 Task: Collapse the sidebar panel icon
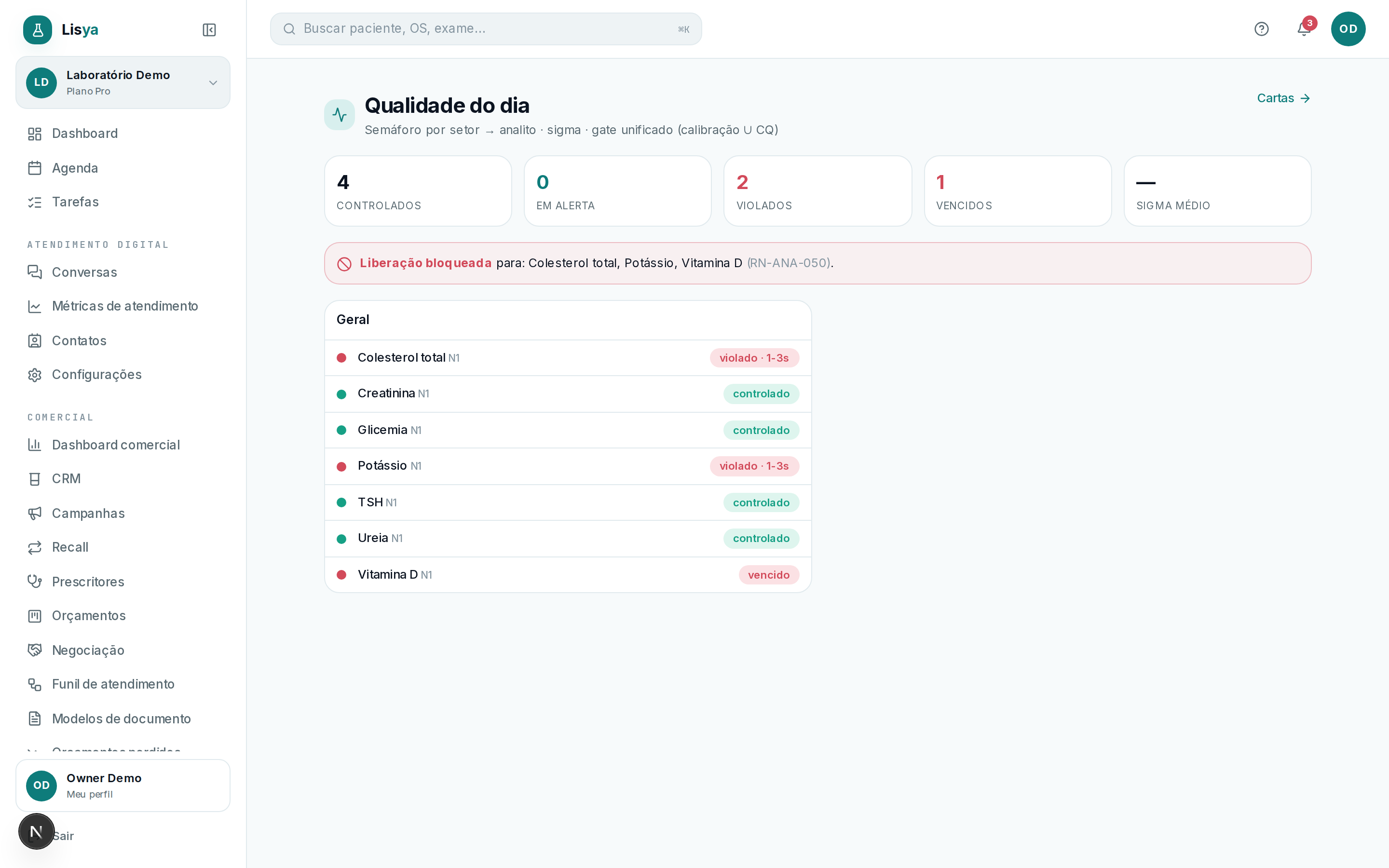[x=209, y=30]
